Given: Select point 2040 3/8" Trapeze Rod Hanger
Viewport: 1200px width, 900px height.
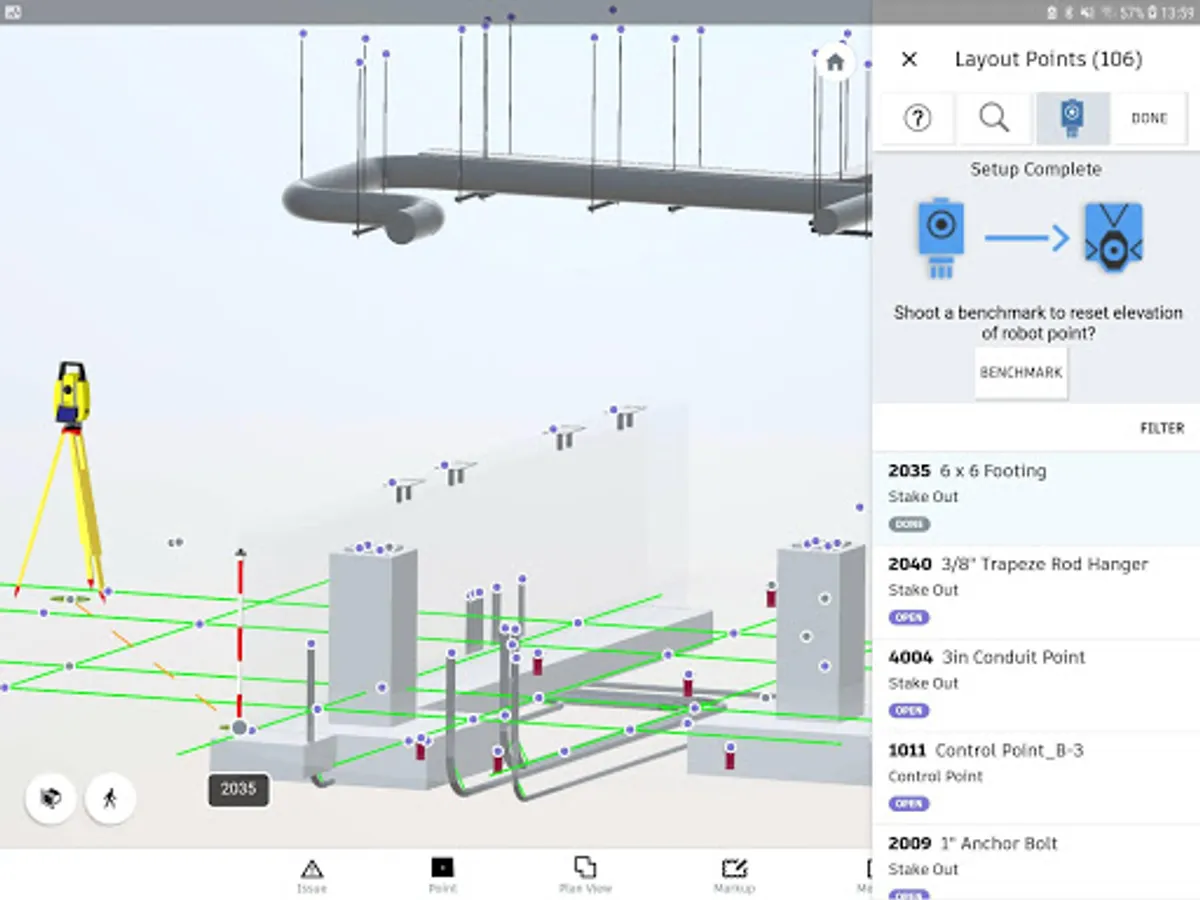Looking at the screenshot, I should [1036, 593].
